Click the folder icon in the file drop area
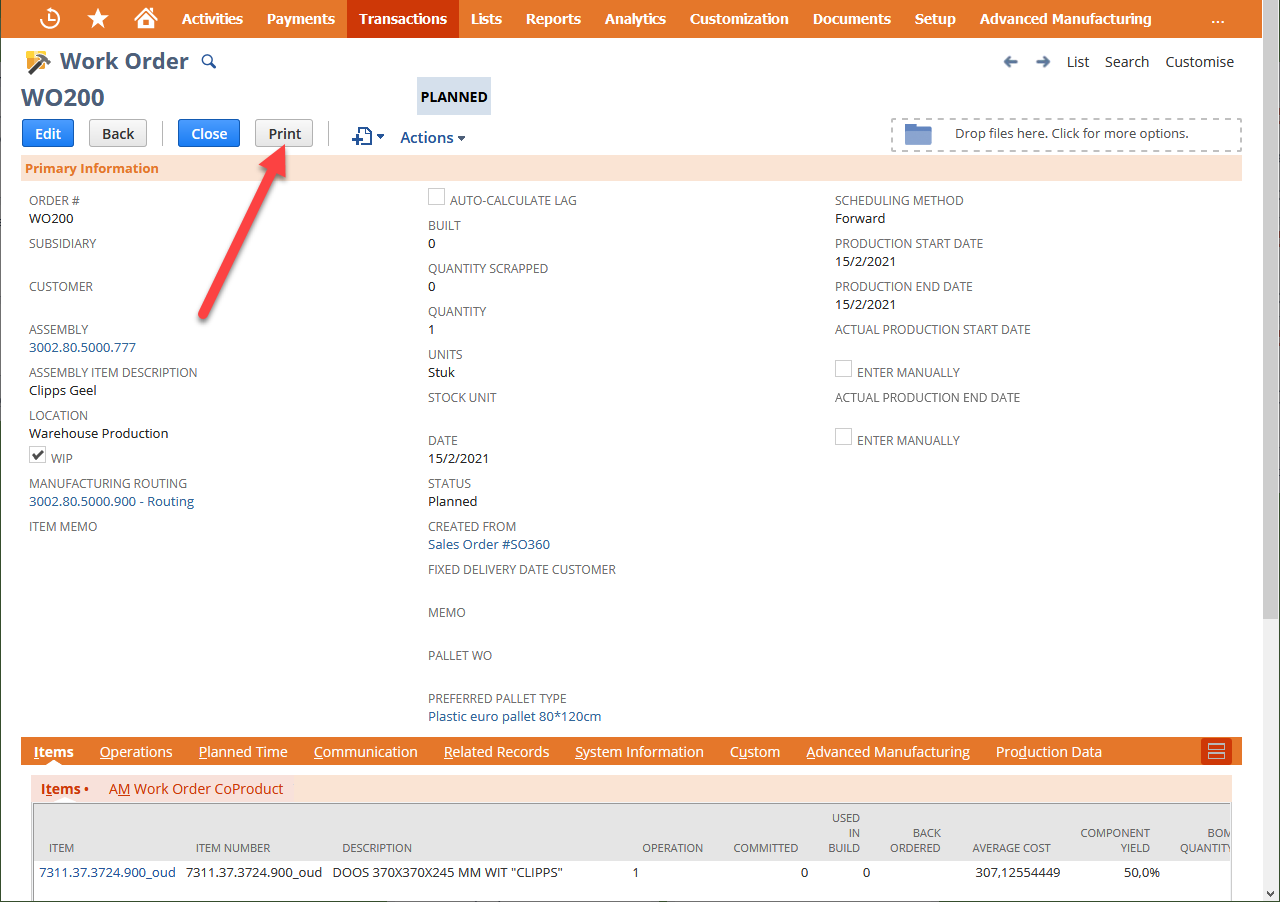The width and height of the screenshot is (1280, 902). 917,134
